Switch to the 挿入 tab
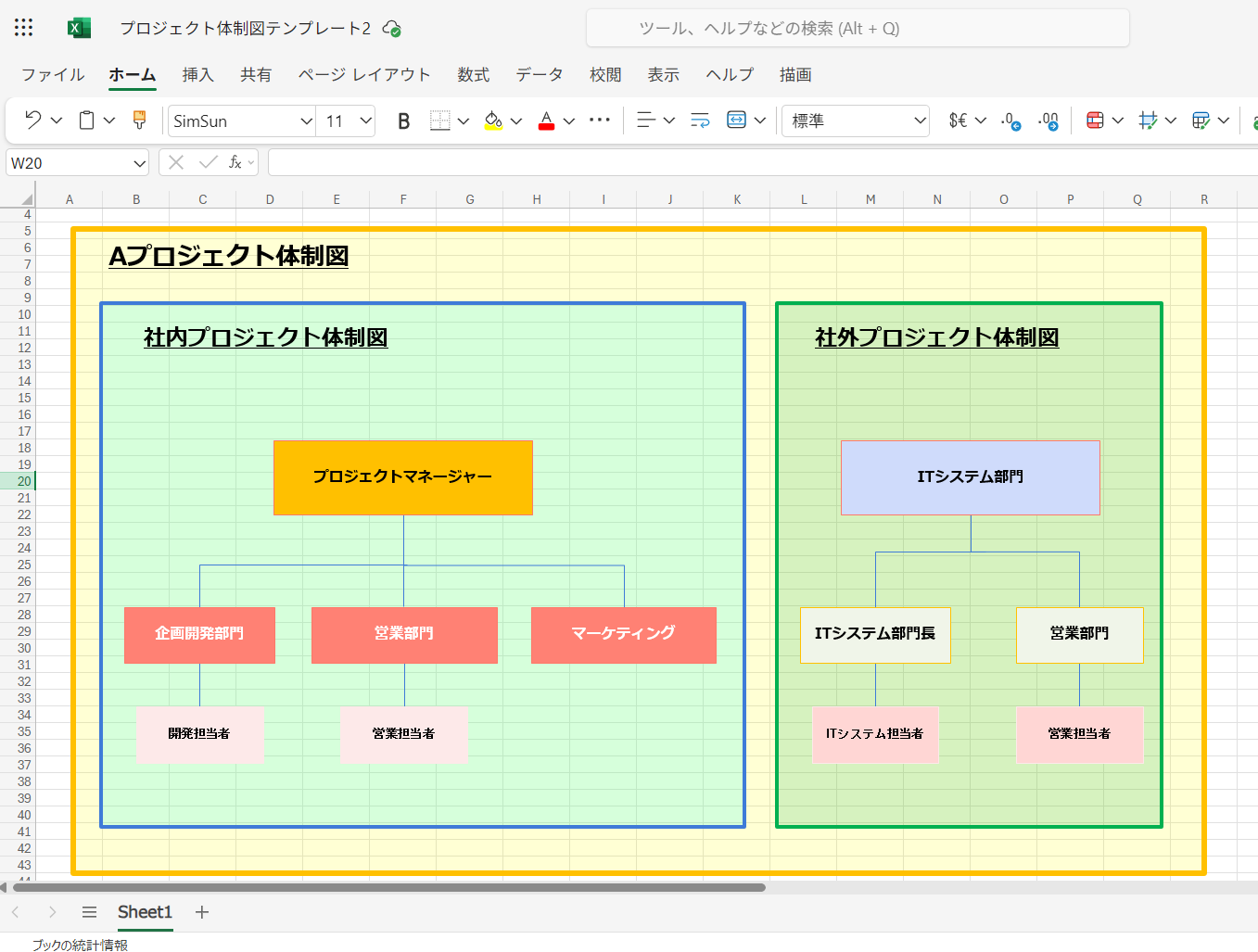 click(197, 75)
